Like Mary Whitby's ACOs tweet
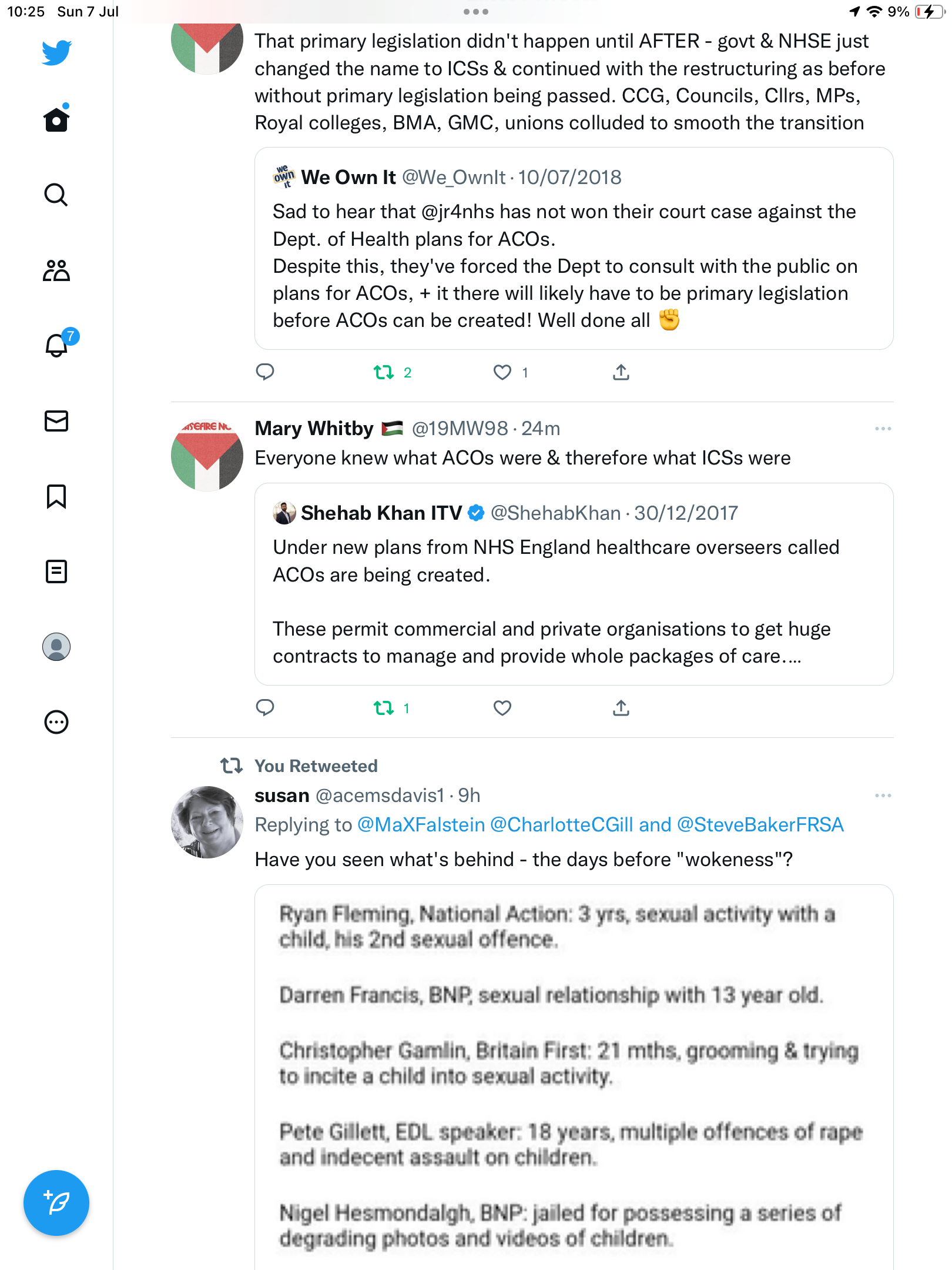 502,708
